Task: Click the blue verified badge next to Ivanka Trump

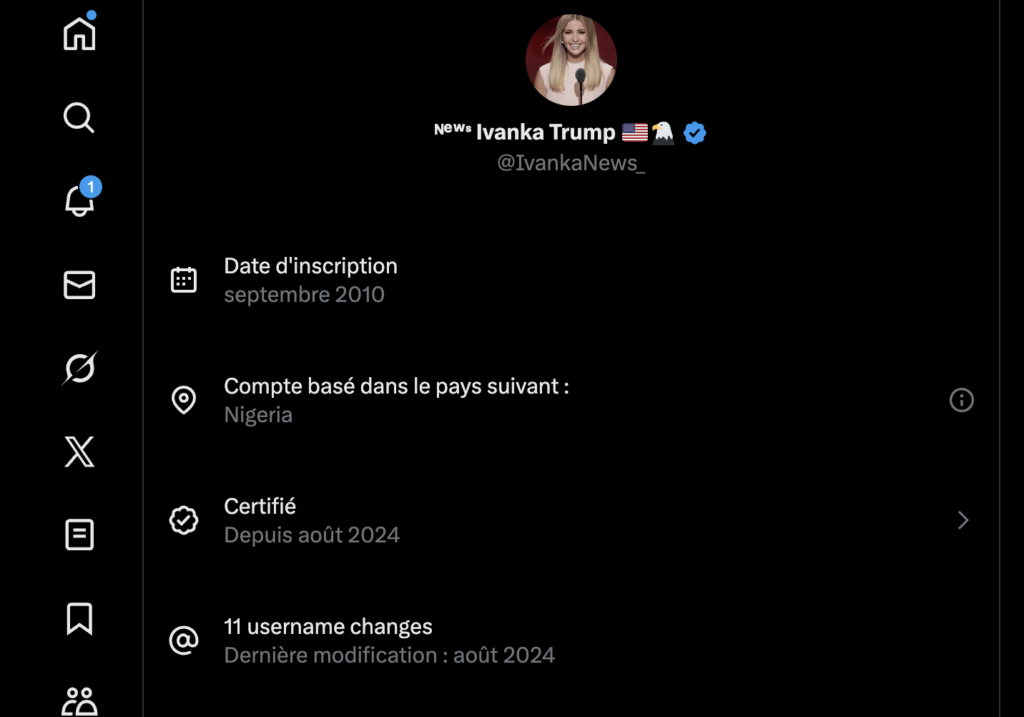Action: point(694,131)
